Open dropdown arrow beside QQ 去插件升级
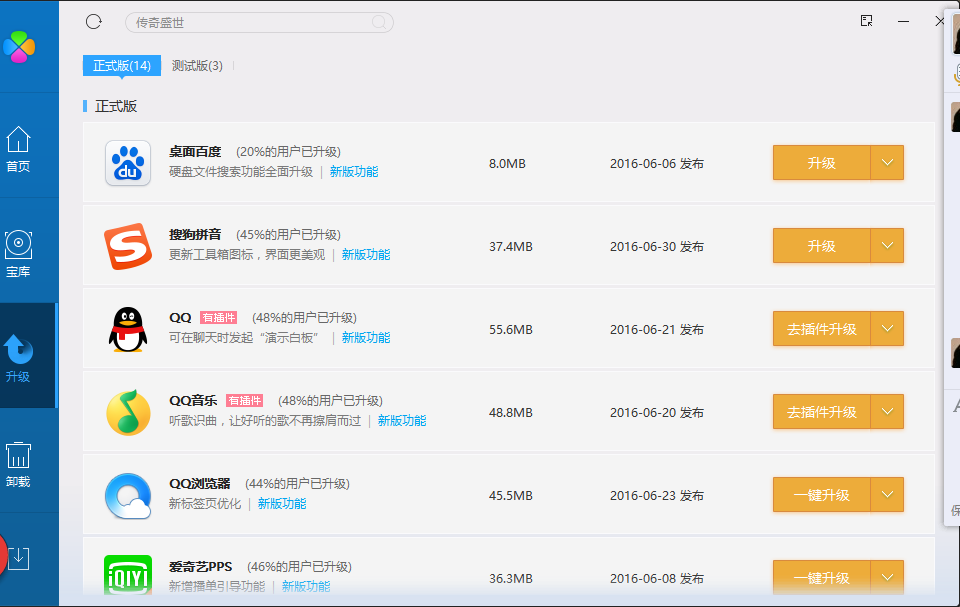 pos(887,329)
